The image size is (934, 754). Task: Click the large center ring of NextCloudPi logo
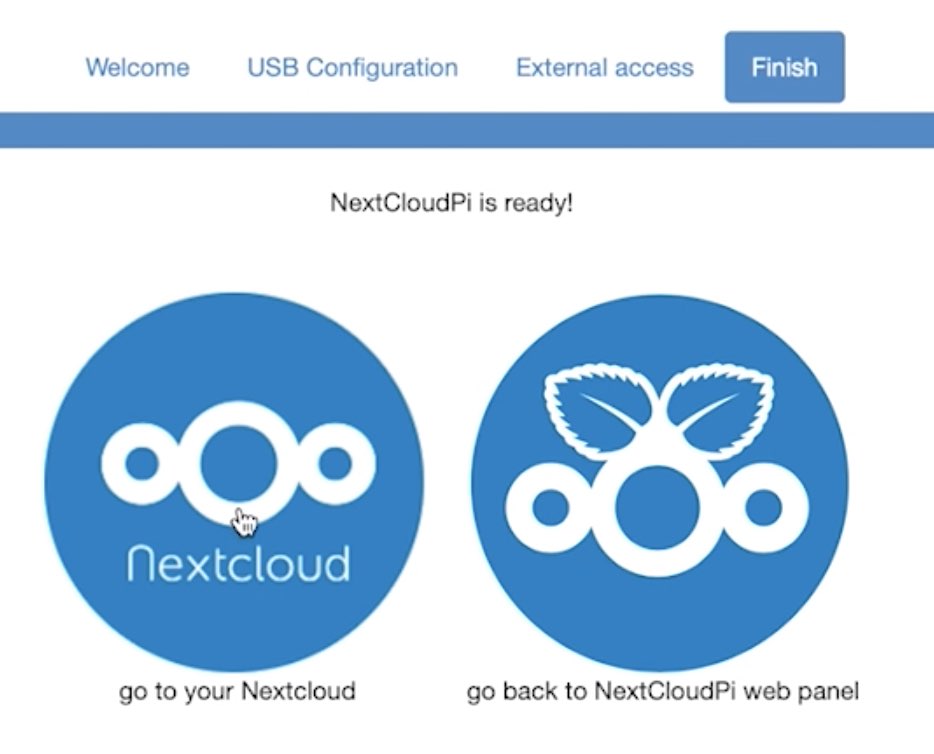click(658, 510)
